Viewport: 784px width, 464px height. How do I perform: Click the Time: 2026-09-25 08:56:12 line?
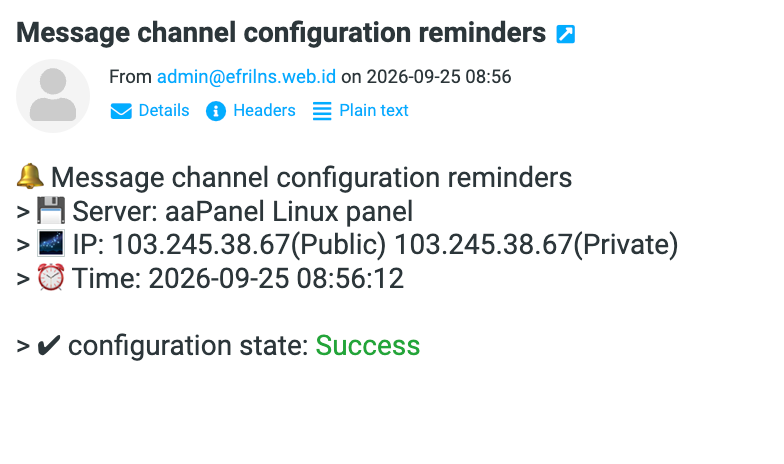pyautogui.click(x=238, y=278)
